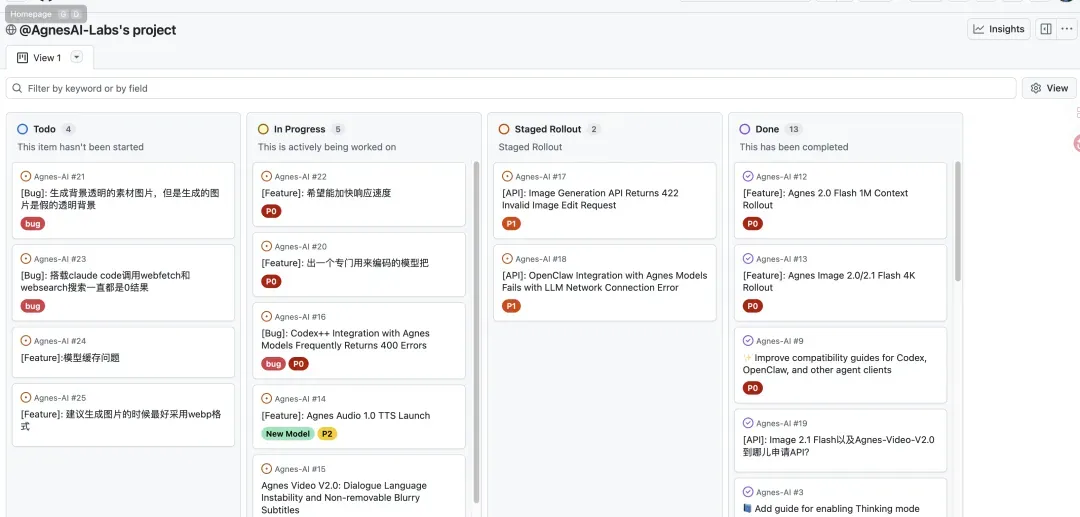Open the Insights chart button

pos(999,29)
